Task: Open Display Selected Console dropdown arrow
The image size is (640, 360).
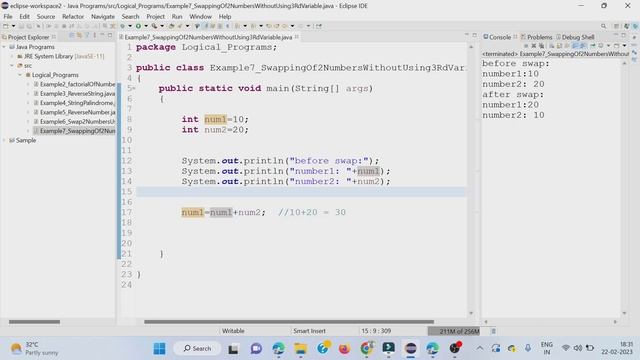Action: (x=609, y=46)
